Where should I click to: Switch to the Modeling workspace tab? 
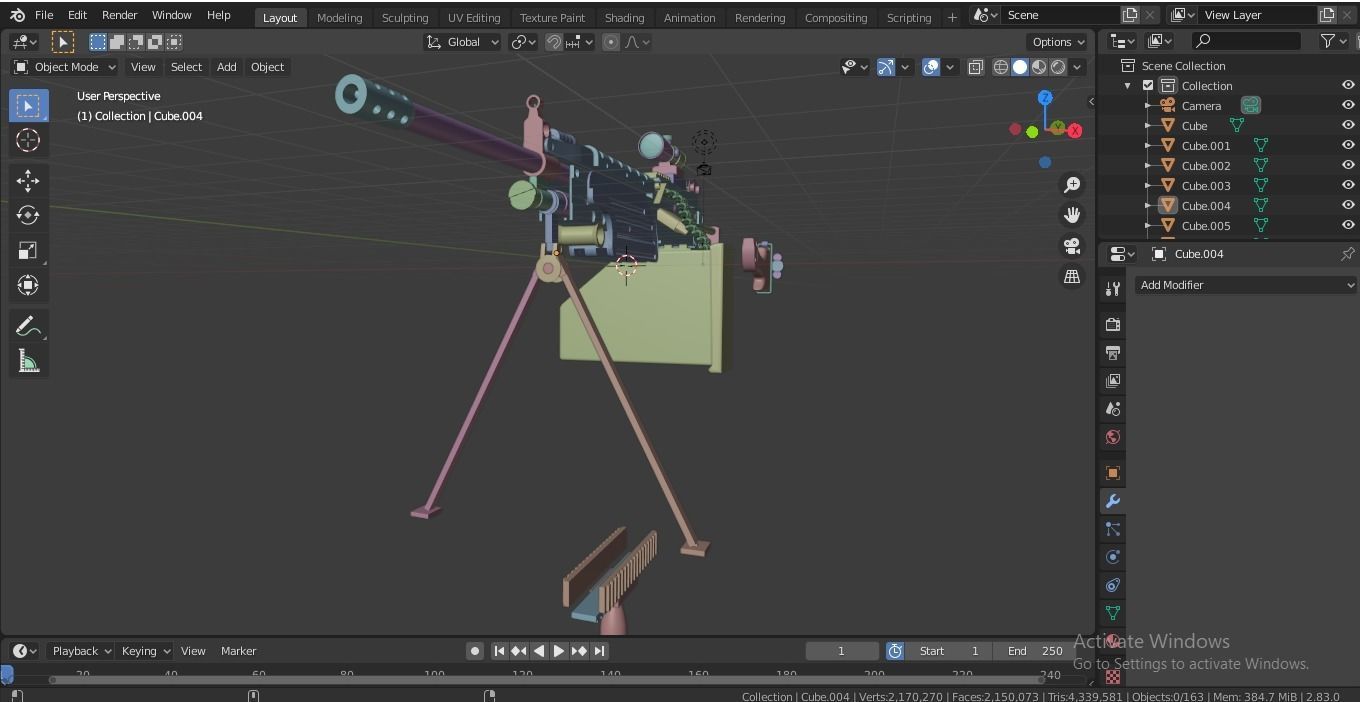pyautogui.click(x=339, y=17)
